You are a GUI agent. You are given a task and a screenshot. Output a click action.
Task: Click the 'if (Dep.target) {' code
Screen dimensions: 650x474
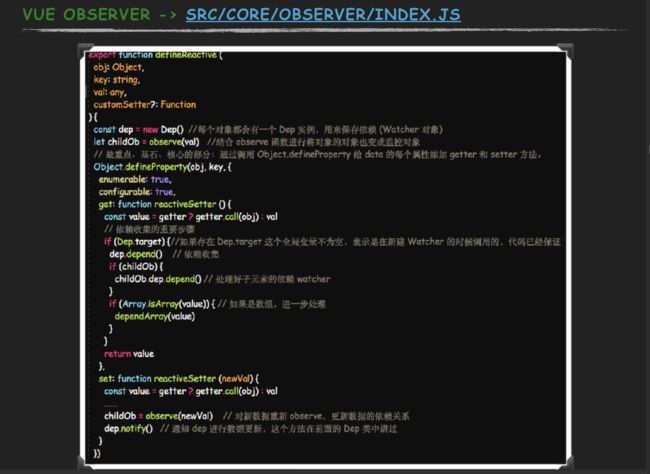[x=137, y=242]
